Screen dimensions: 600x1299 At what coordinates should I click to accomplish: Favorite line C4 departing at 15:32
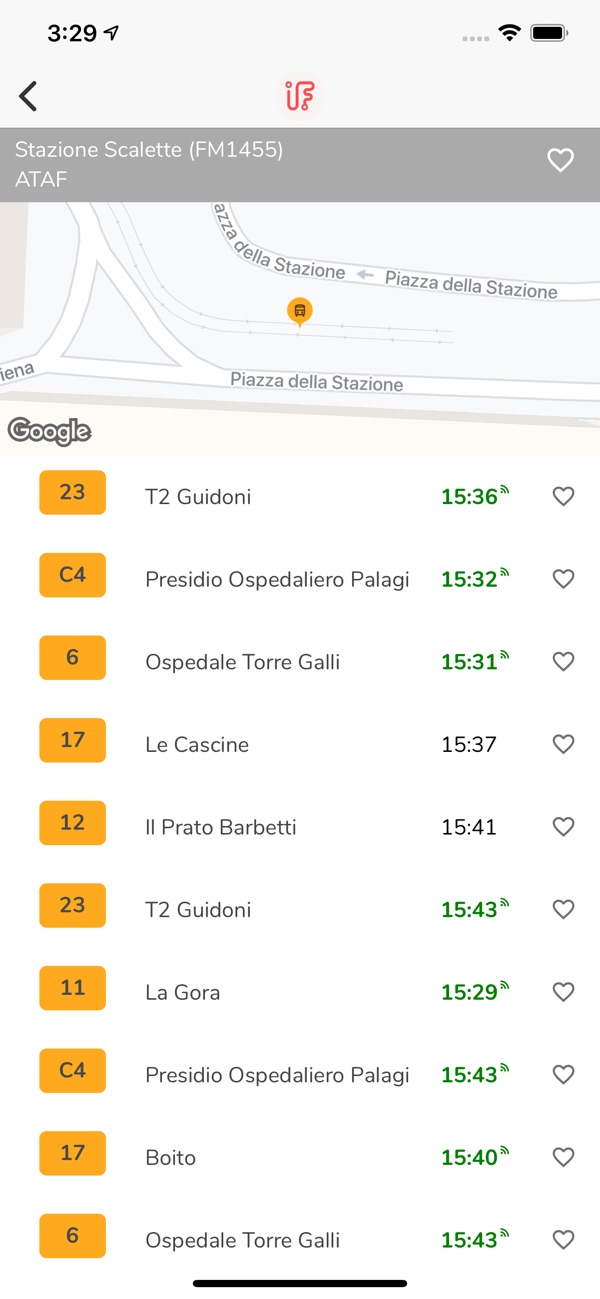click(x=564, y=579)
